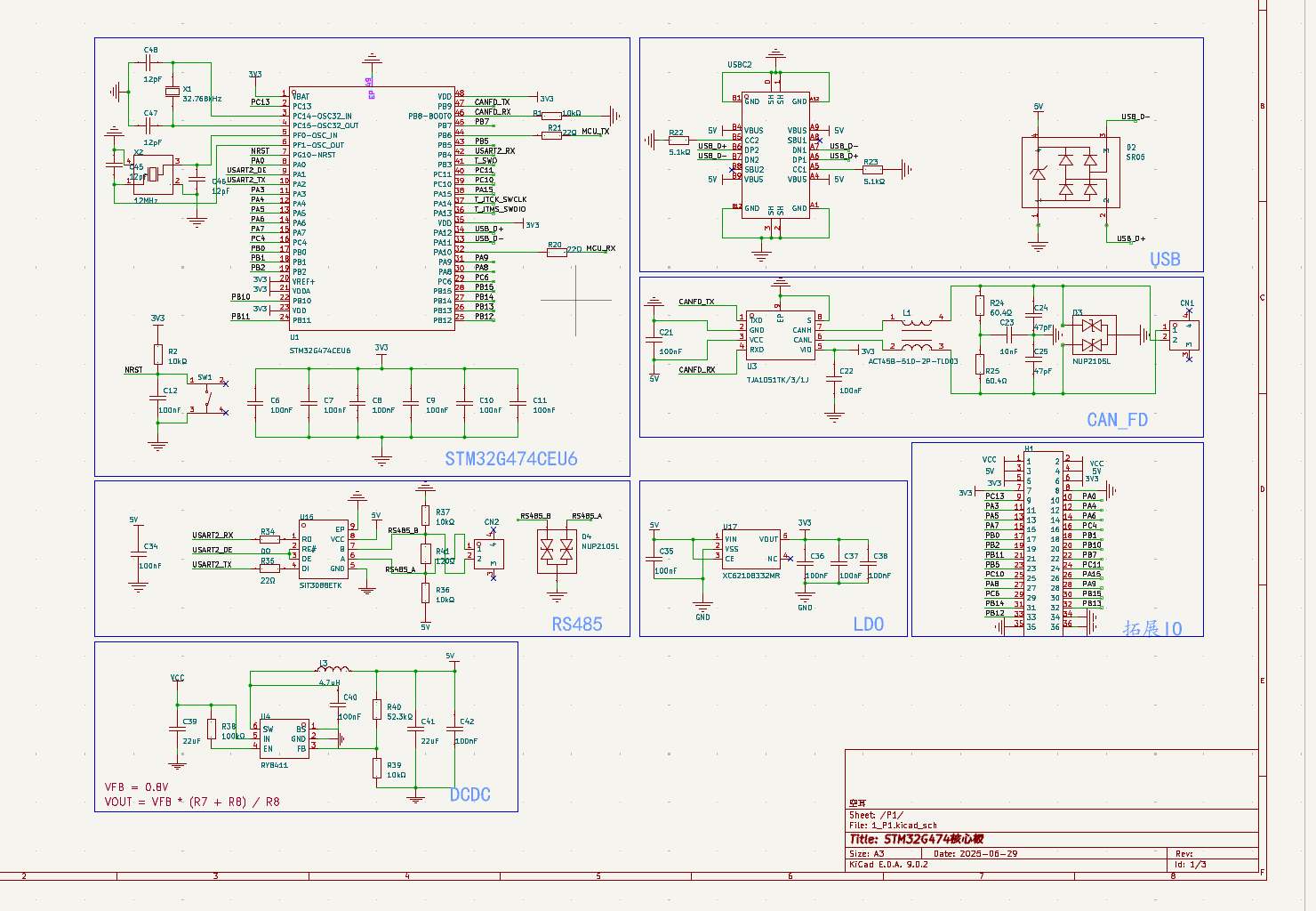Select the 12MHz crystal X2

click(x=153, y=174)
